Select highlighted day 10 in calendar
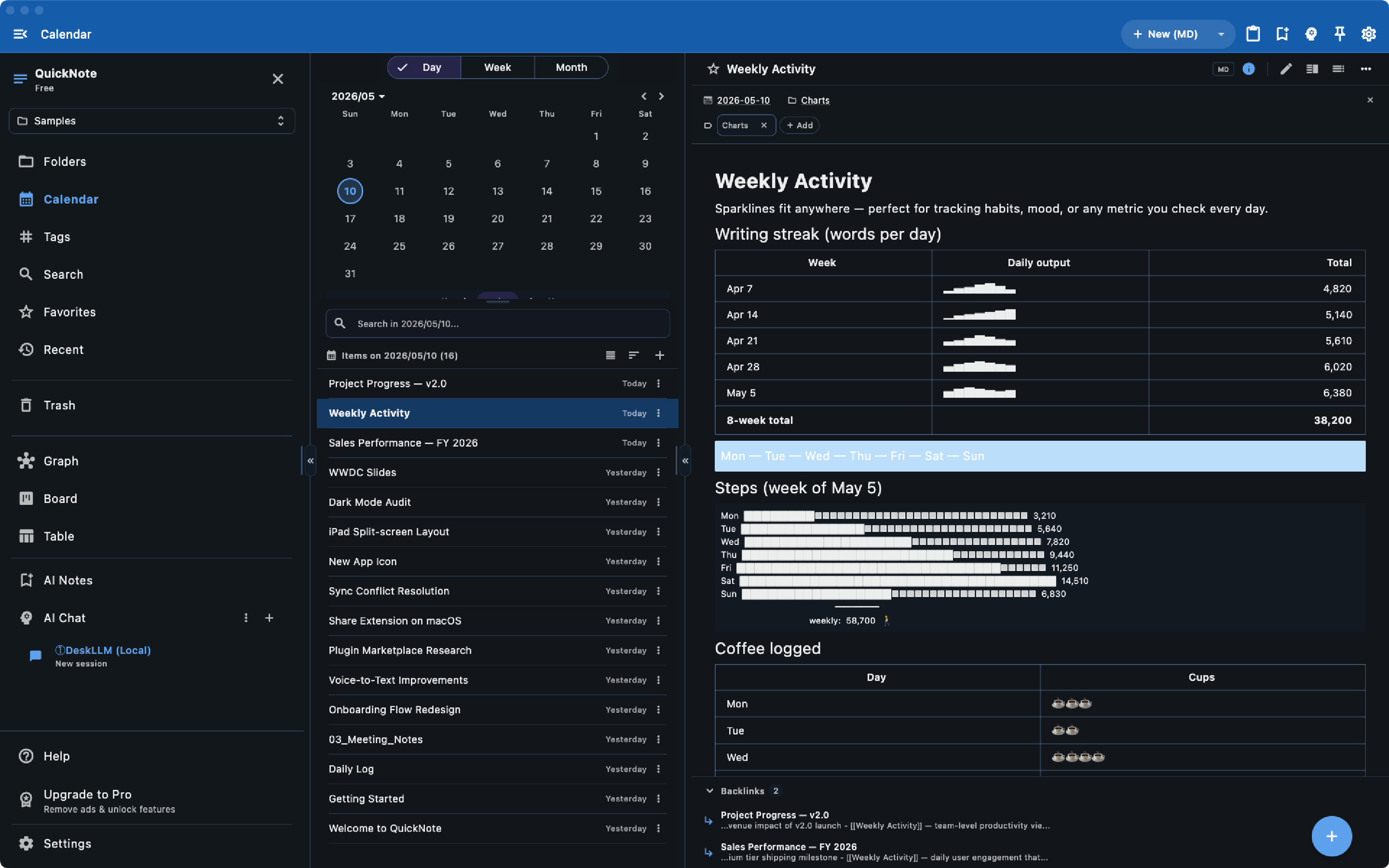 tap(350, 191)
